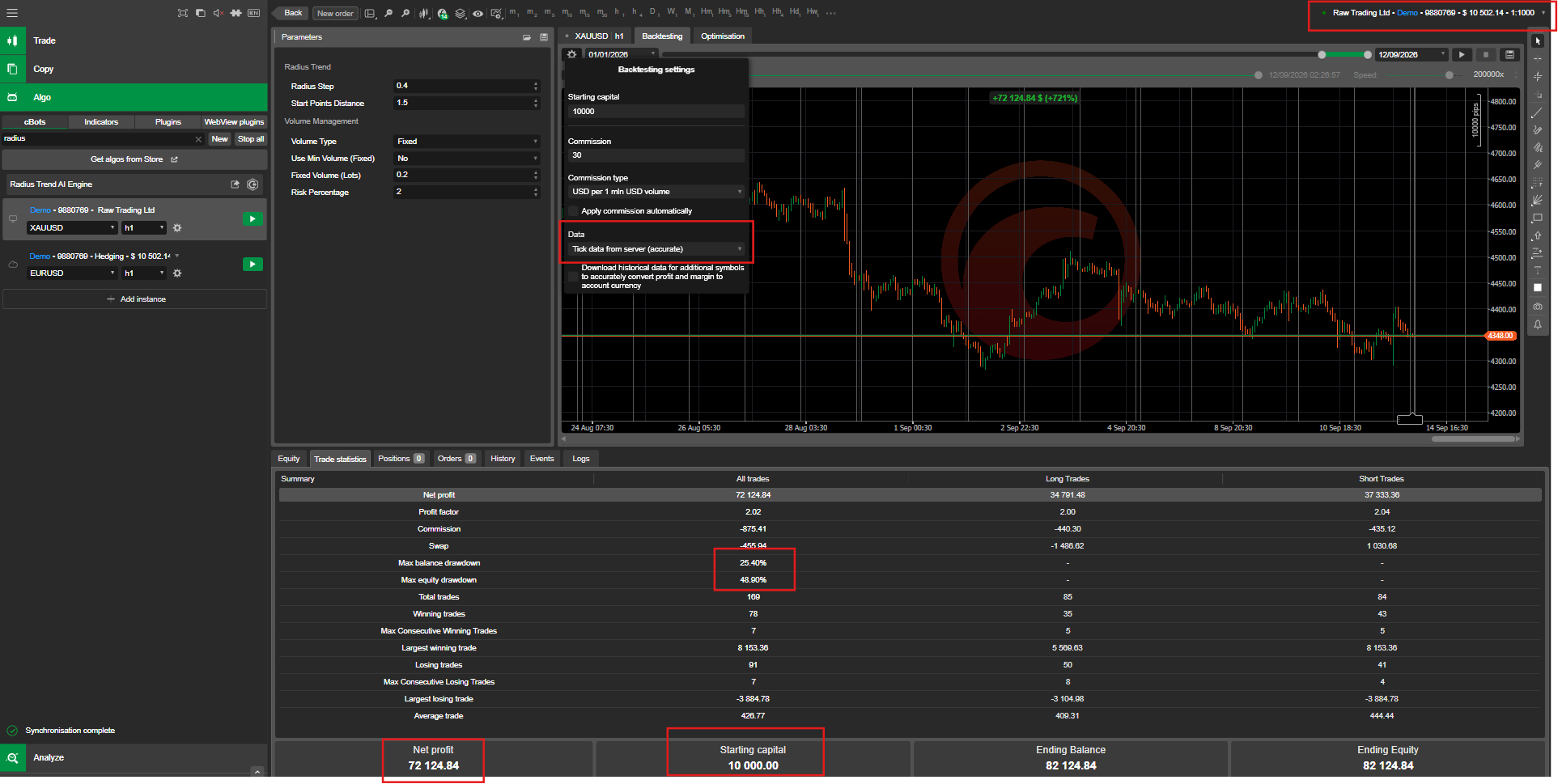The width and height of the screenshot is (1558, 784).
Task: Enable Download historical data for additional symbols checkbox
Action: coord(574,277)
